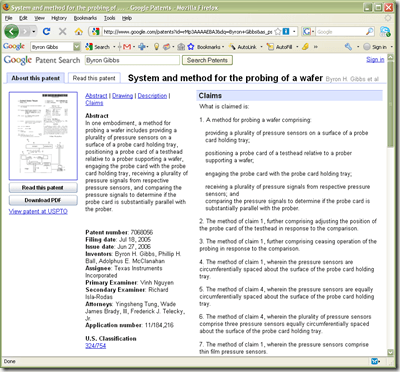The image size is (400, 372).
Task: Click the news/feed icon next to light bulb
Action: (167, 47)
